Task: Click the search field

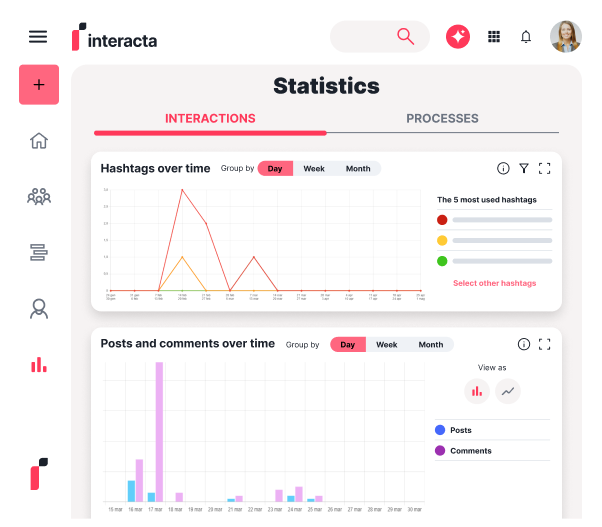Action: [x=380, y=37]
